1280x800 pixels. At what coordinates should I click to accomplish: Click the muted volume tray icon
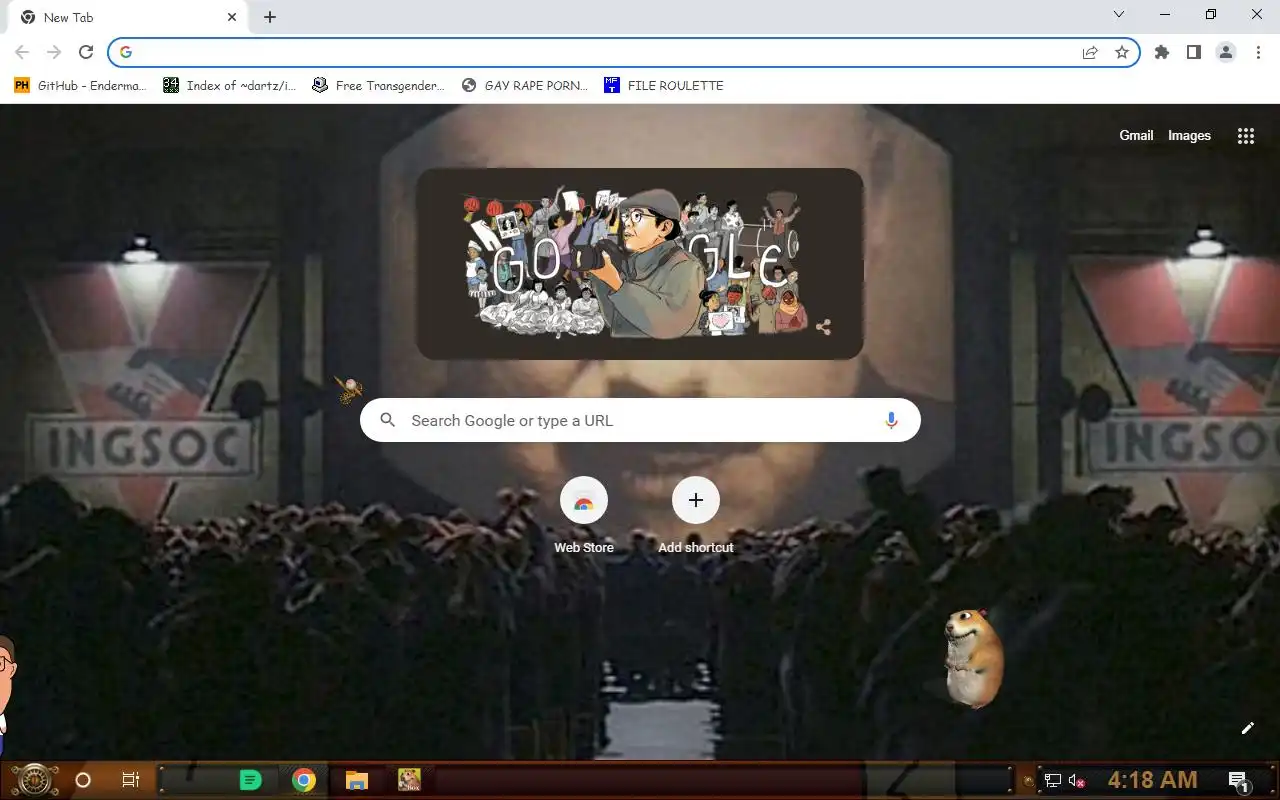(x=1077, y=781)
